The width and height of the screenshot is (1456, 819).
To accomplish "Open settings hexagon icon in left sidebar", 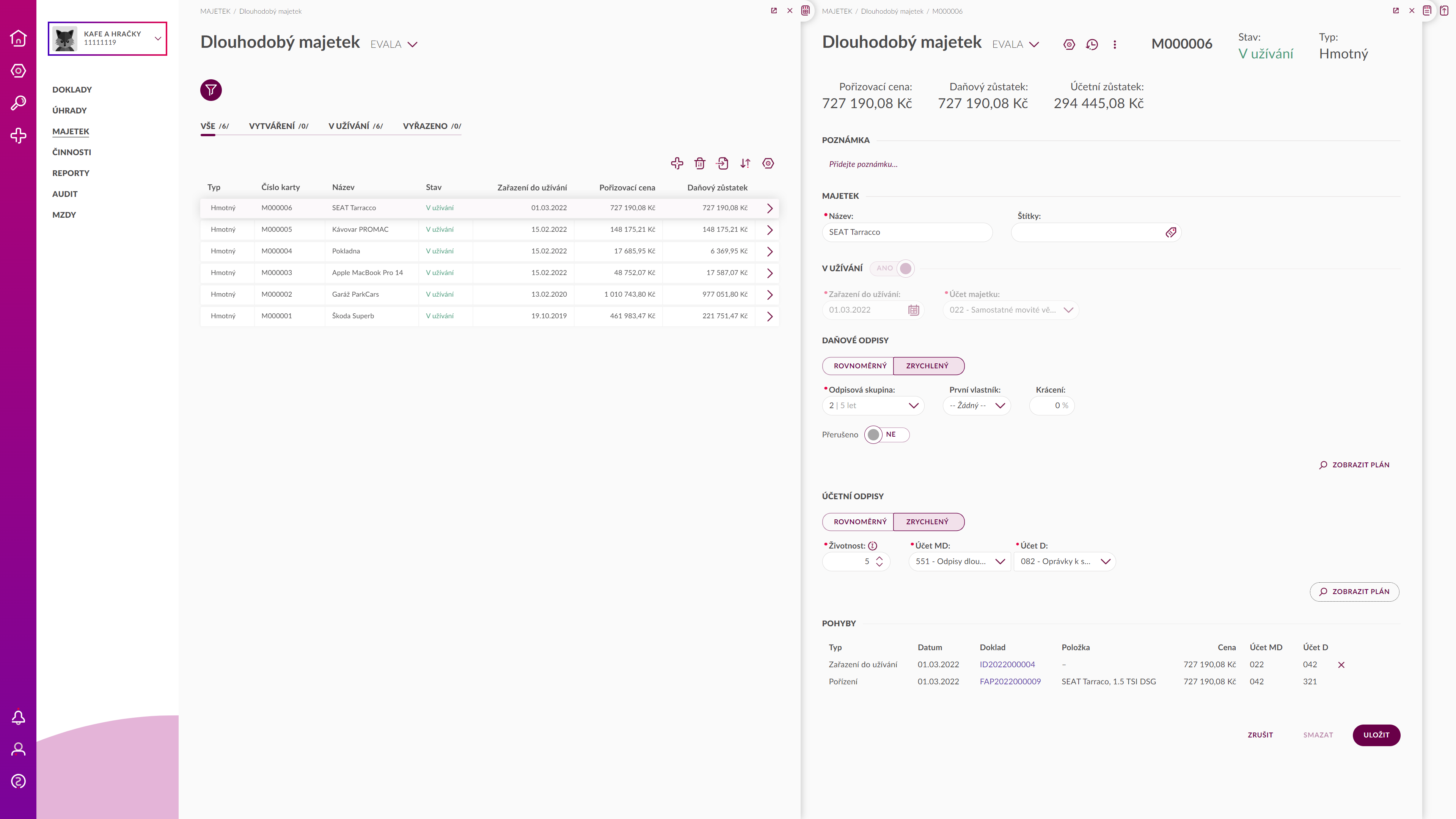I will pos(18,71).
